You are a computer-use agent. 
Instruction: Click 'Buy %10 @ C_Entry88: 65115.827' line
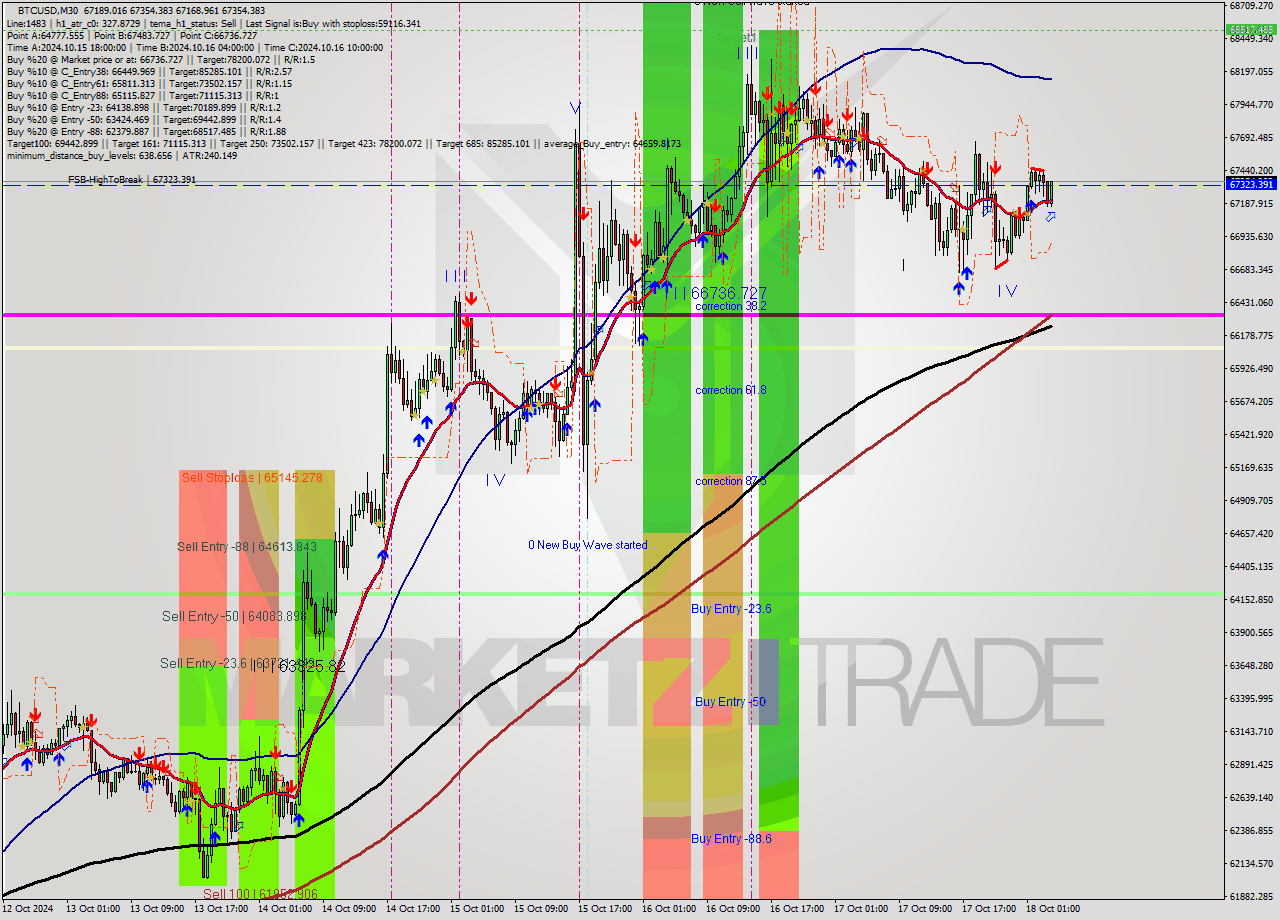click(x=80, y=95)
